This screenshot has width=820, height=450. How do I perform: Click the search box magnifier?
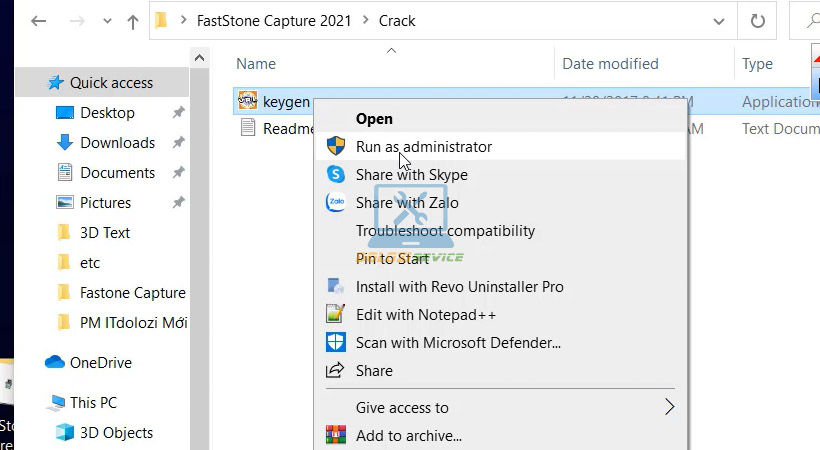pos(813,21)
